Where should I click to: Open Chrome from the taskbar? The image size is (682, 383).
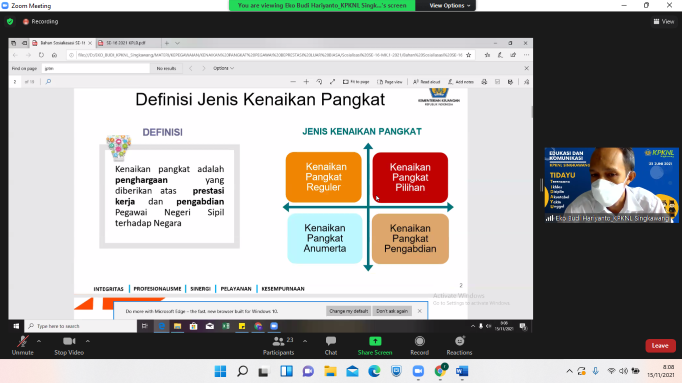440,371
